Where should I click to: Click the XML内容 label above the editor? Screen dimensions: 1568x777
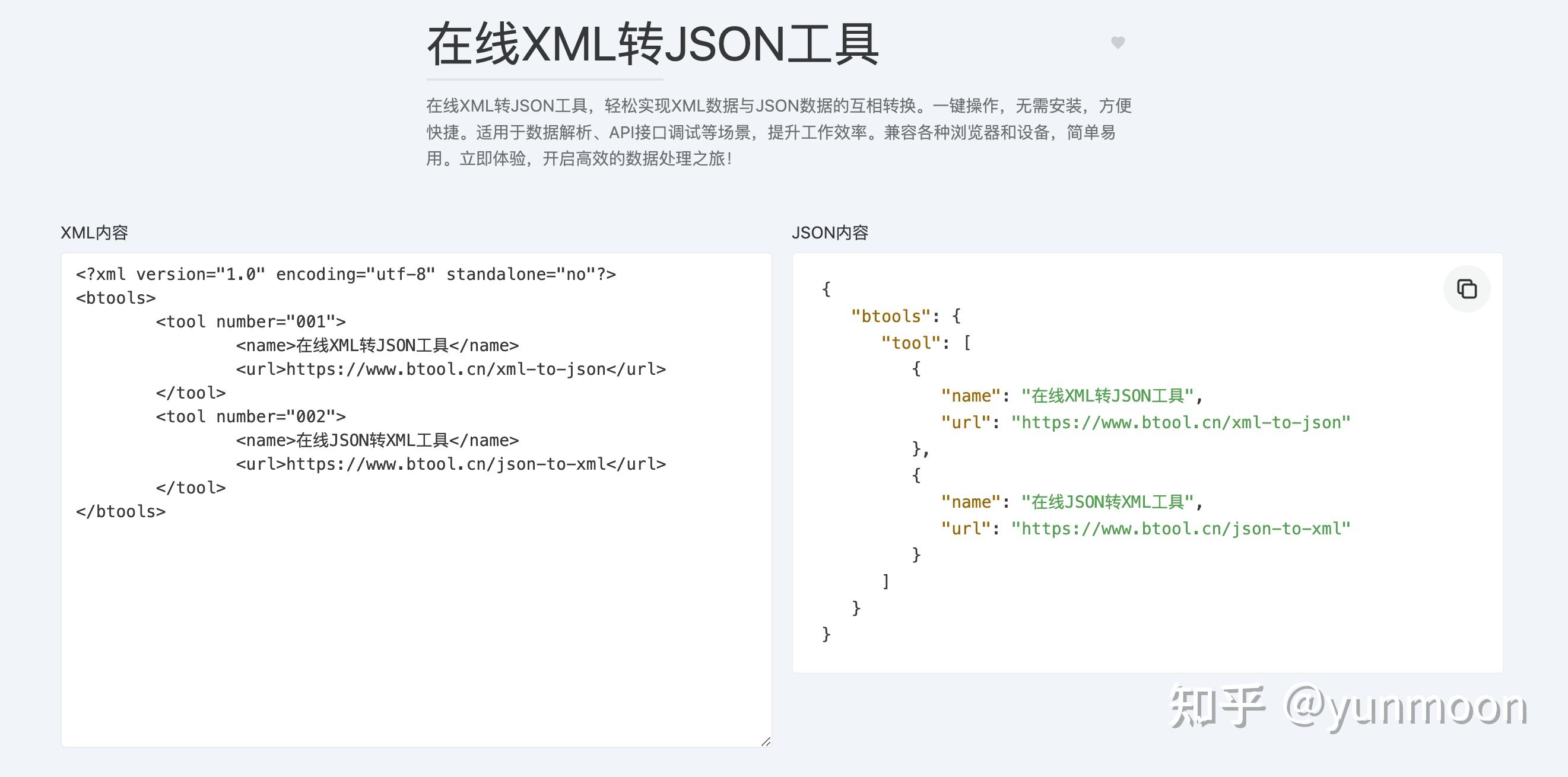point(94,232)
